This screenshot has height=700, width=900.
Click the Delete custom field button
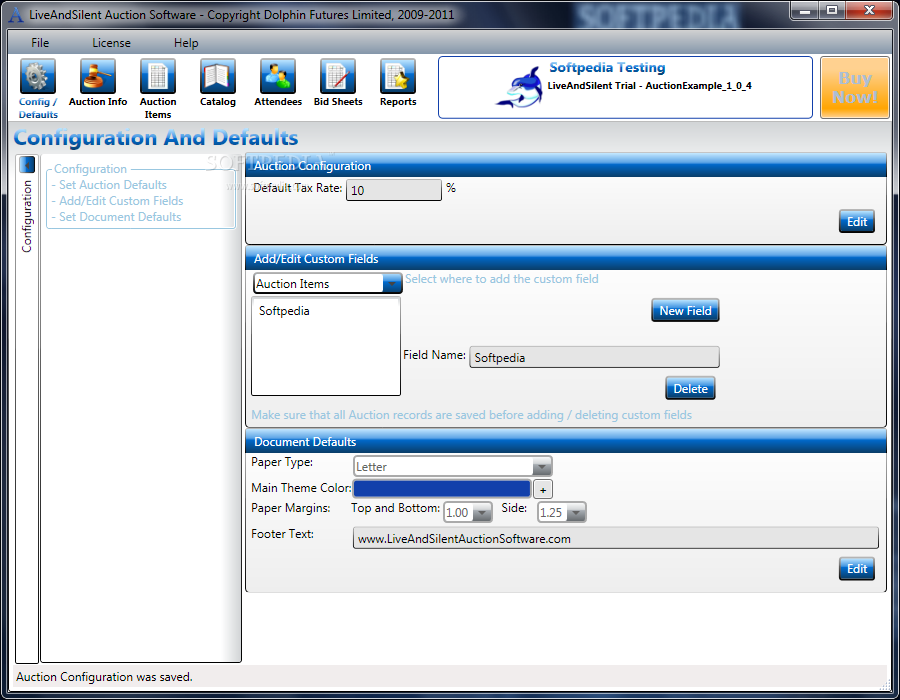click(690, 388)
